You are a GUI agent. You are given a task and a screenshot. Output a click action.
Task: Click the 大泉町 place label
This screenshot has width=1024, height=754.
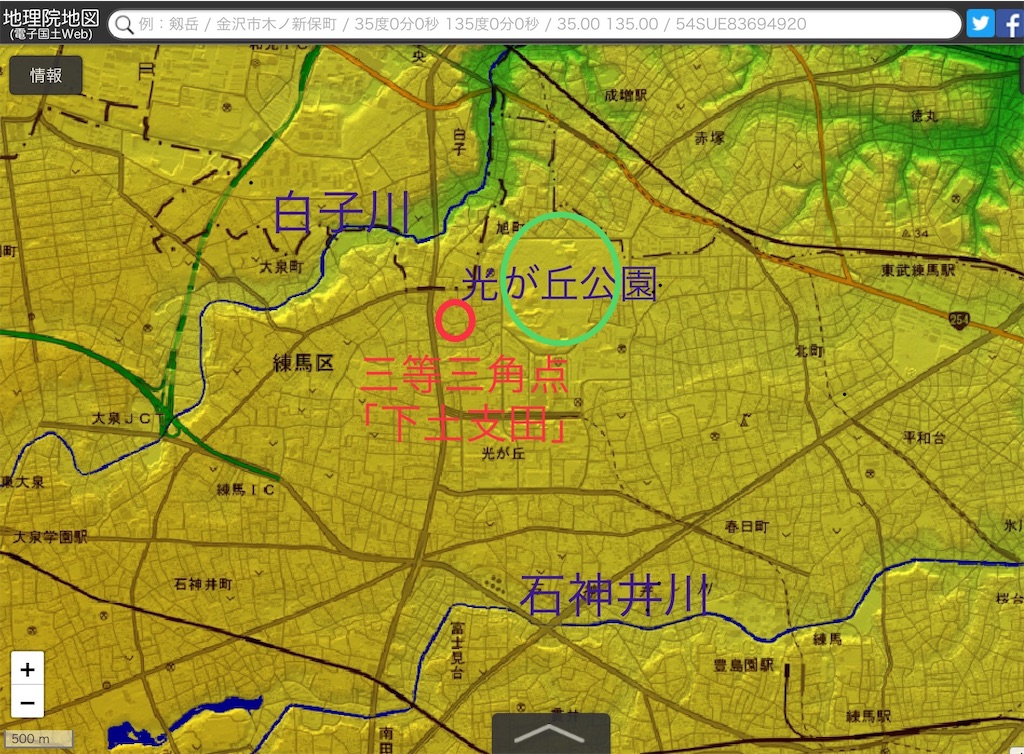click(281, 266)
